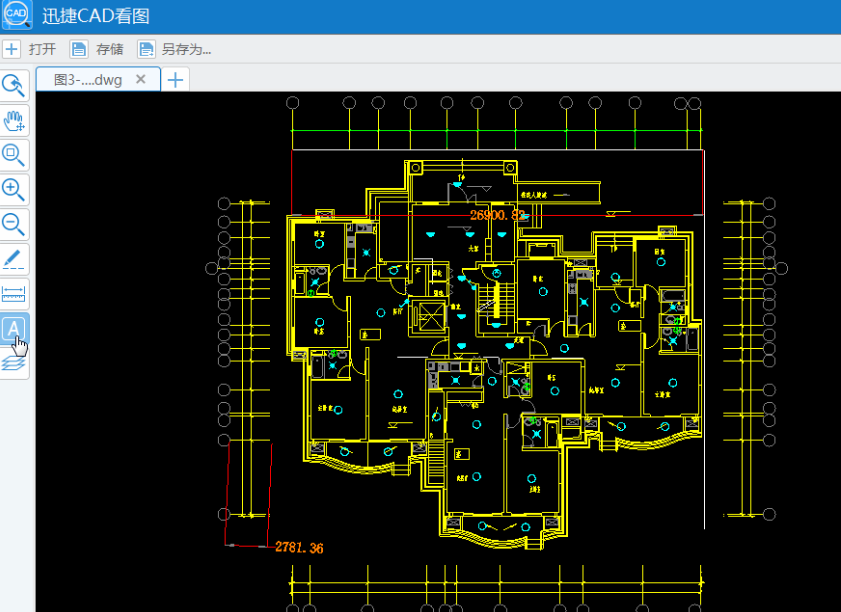Click the 迅捷CAD app logo icon
Image resolution: width=841 pixels, height=612 pixels.
click(x=17, y=14)
